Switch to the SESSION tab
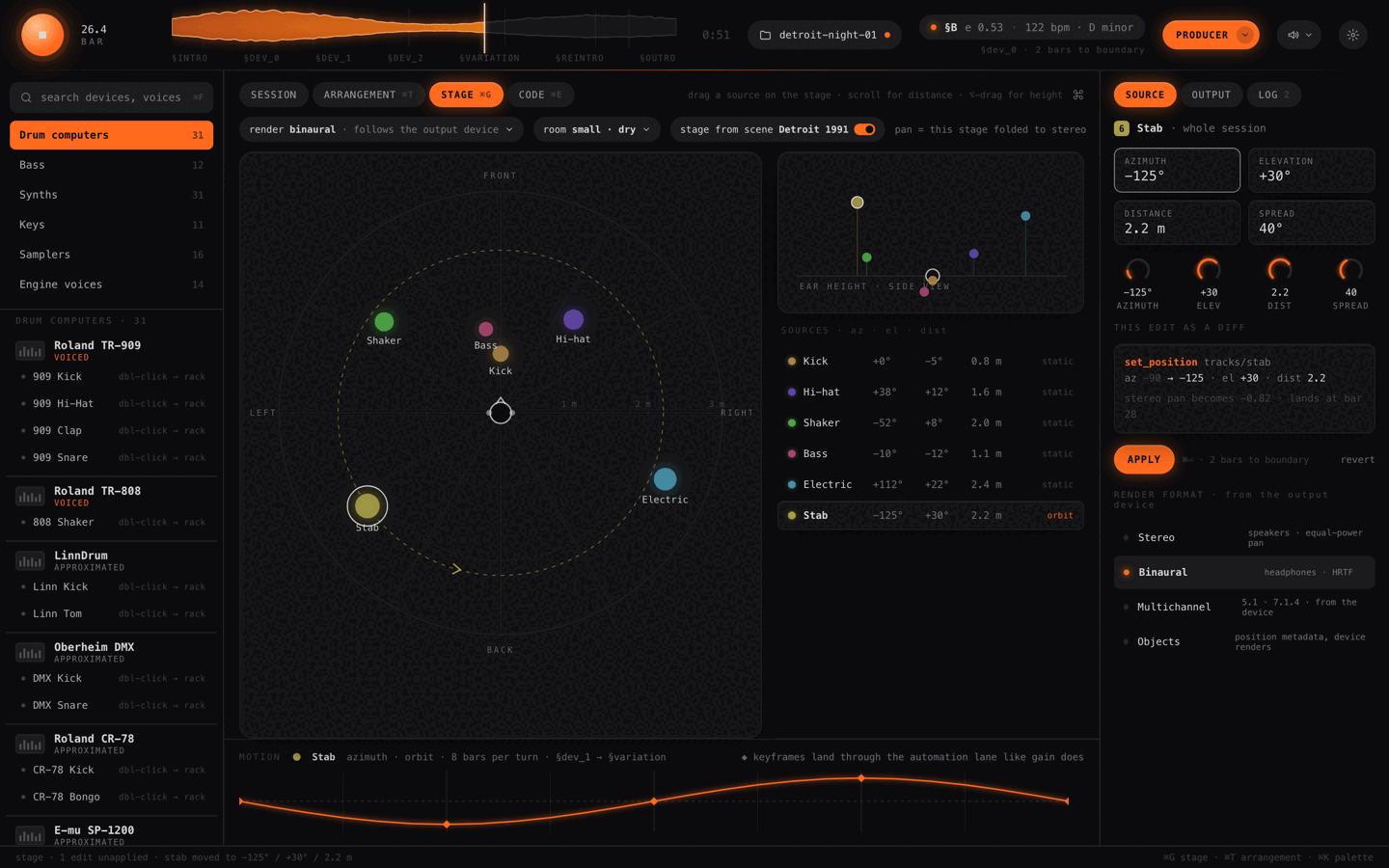This screenshot has width=1389, height=868. [x=274, y=95]
